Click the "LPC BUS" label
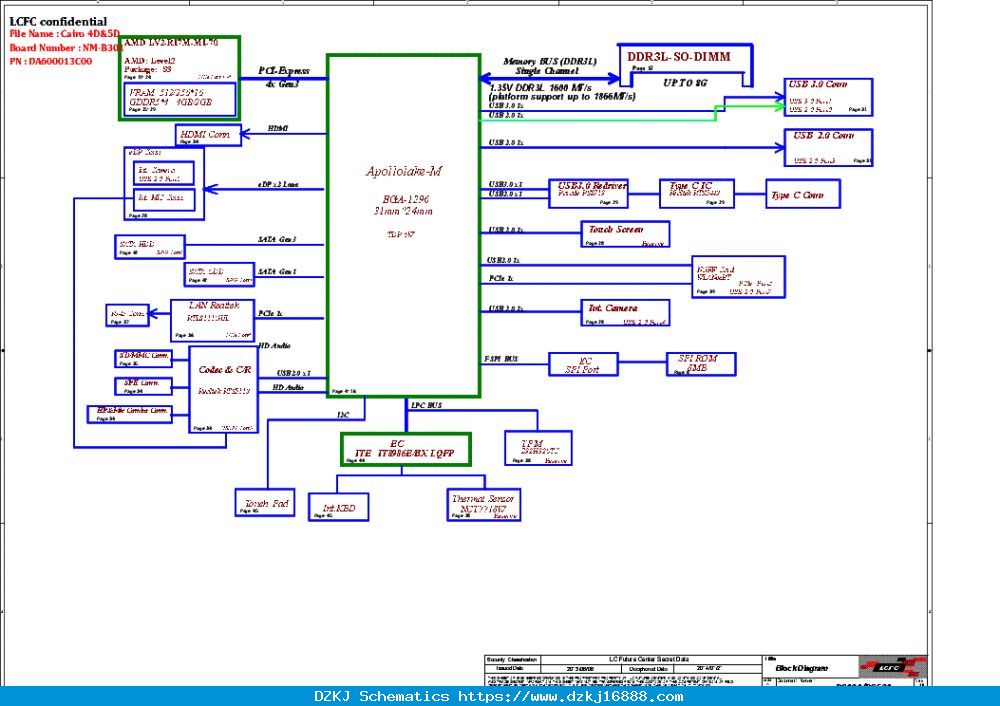Screen dimensions: 1000x706 tap(426, 406)
